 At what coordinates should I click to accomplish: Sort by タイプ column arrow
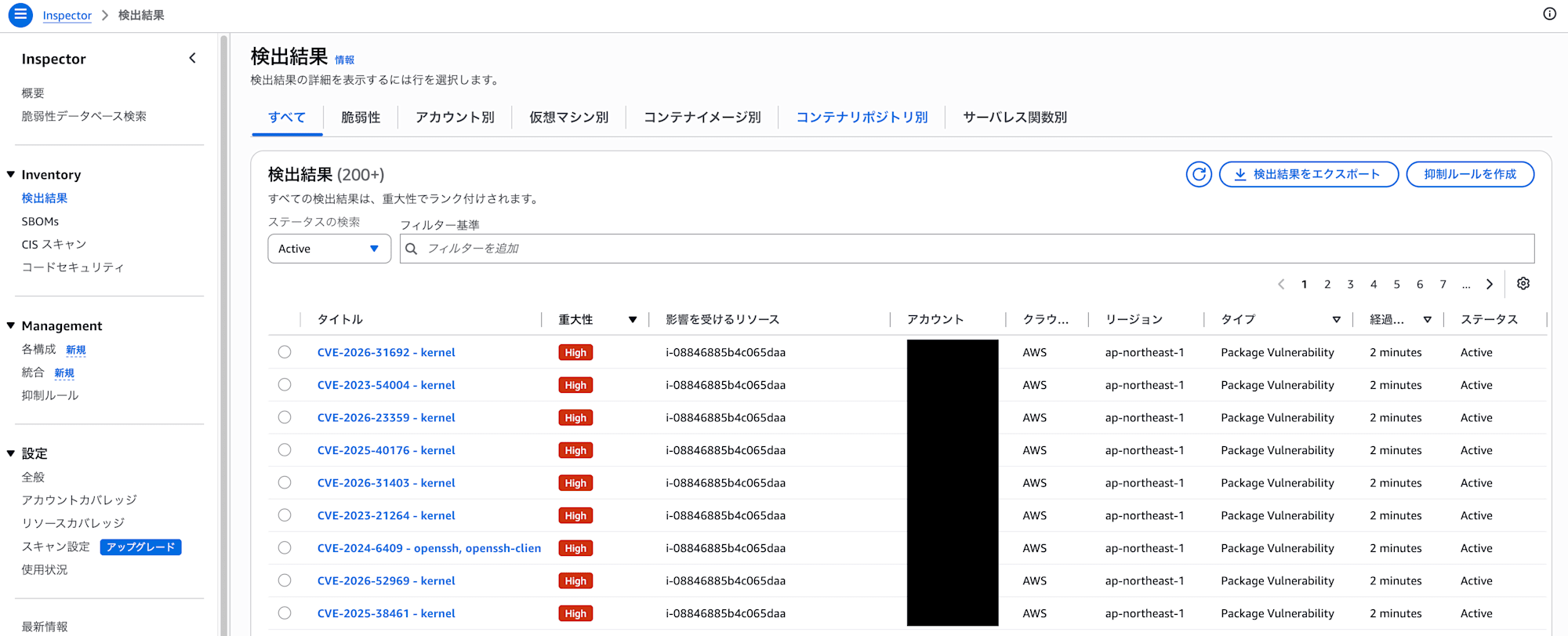pos(1337,320)
